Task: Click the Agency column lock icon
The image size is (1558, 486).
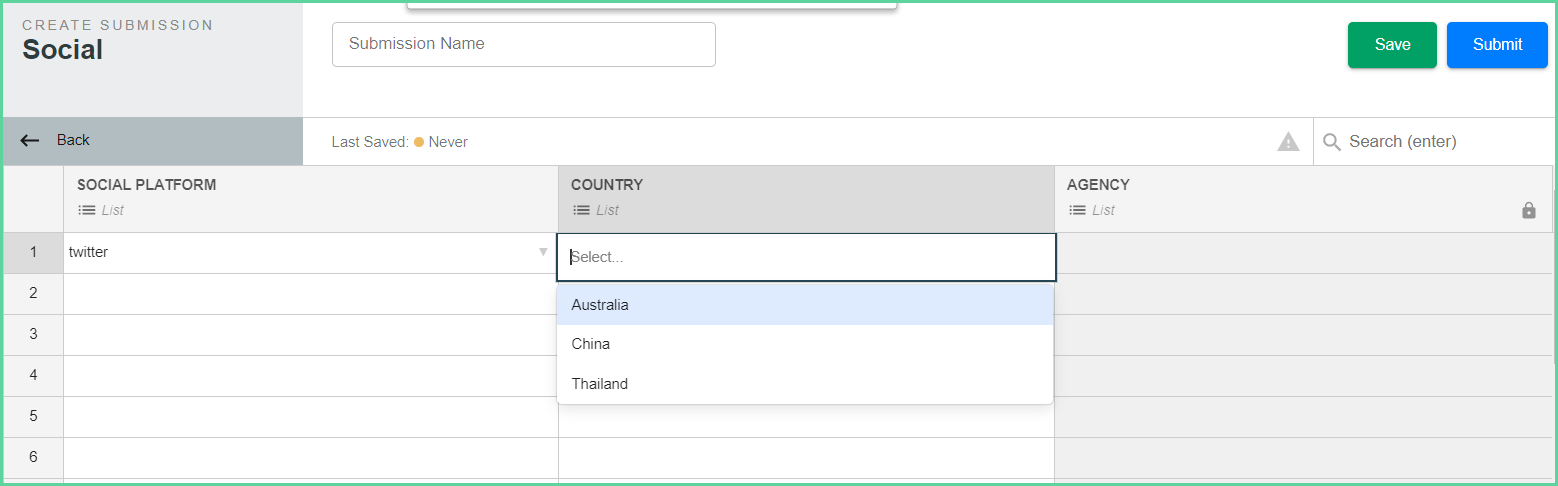Action: (1528, 210)
